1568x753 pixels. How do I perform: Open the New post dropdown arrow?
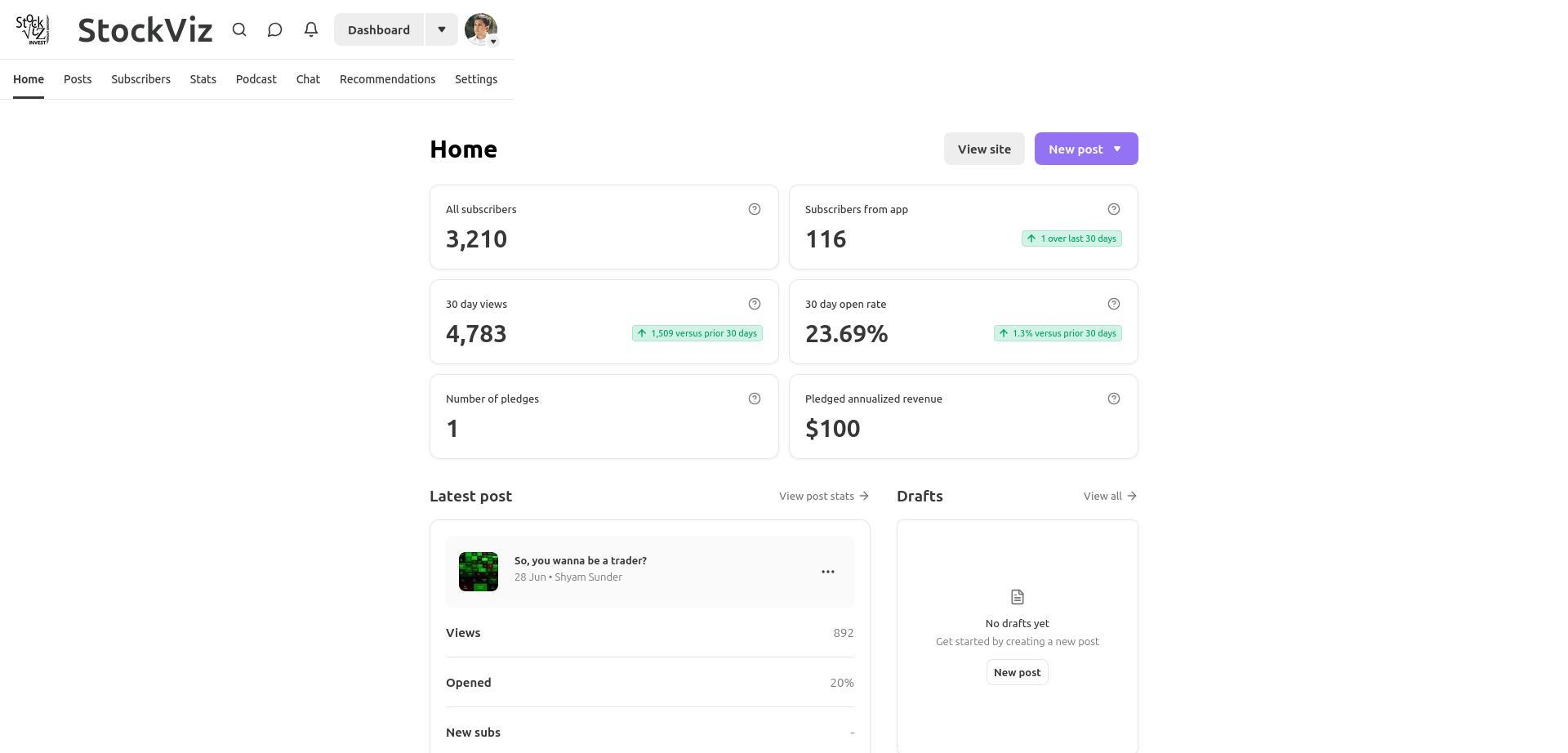point(1116,149)
